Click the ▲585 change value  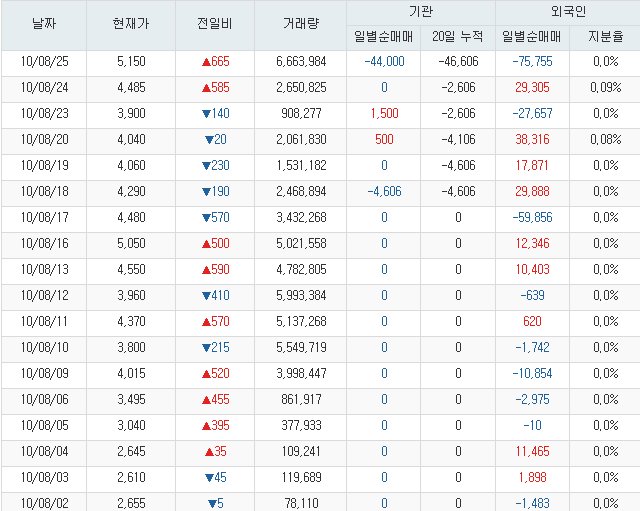point(216,87)
